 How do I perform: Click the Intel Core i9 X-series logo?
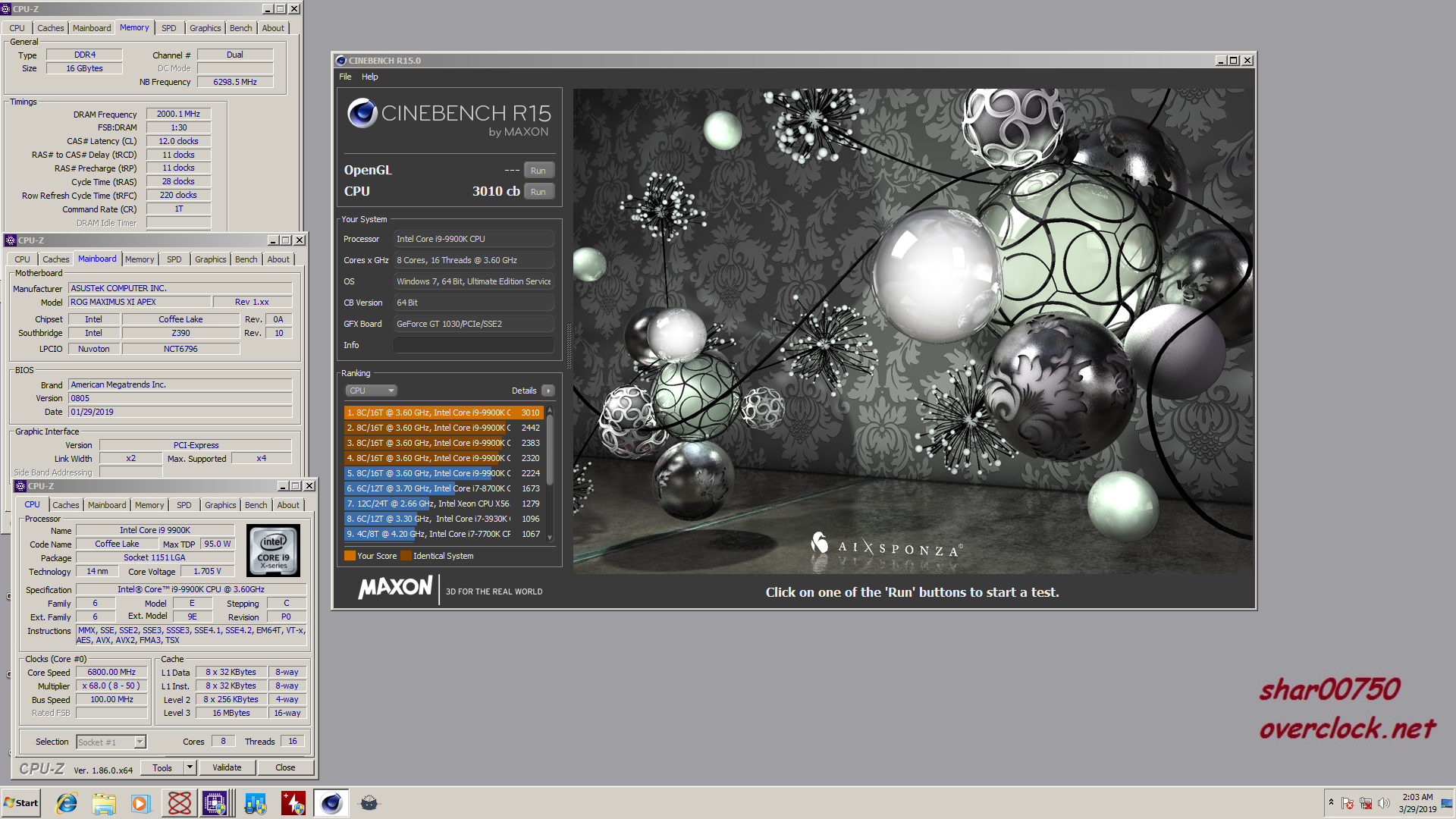pyautogui.click(x=273, y=551)
